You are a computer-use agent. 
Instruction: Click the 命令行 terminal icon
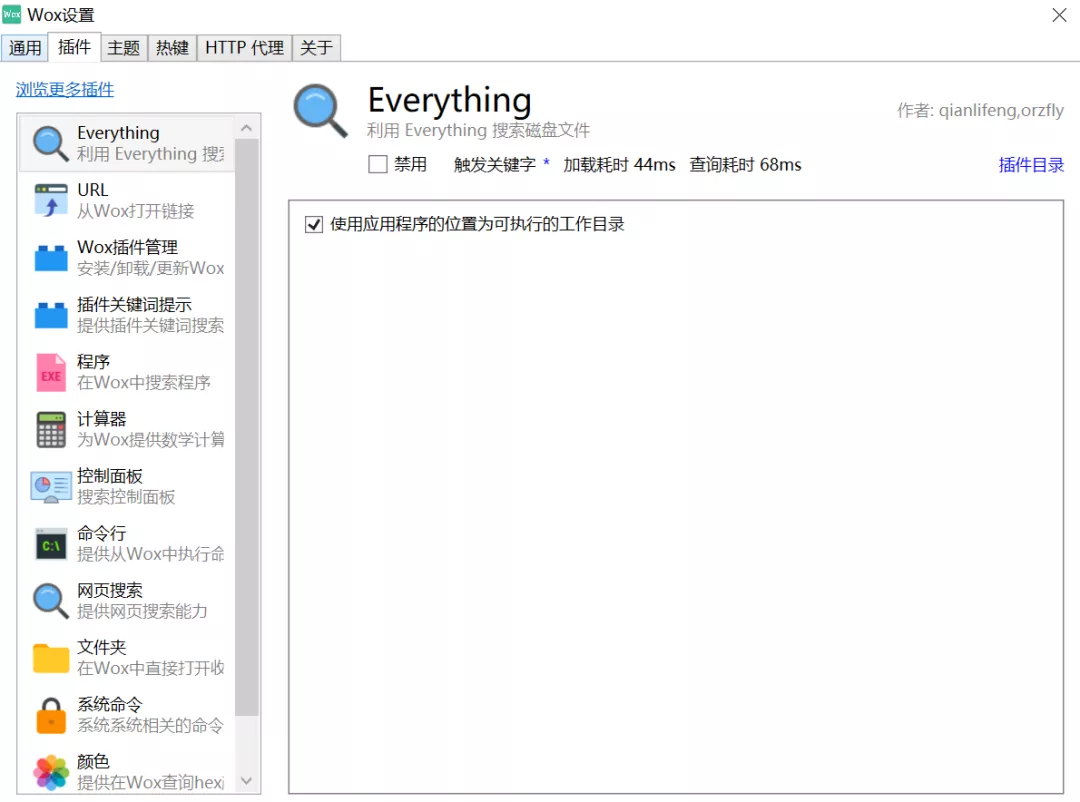[x=51, y=544]
